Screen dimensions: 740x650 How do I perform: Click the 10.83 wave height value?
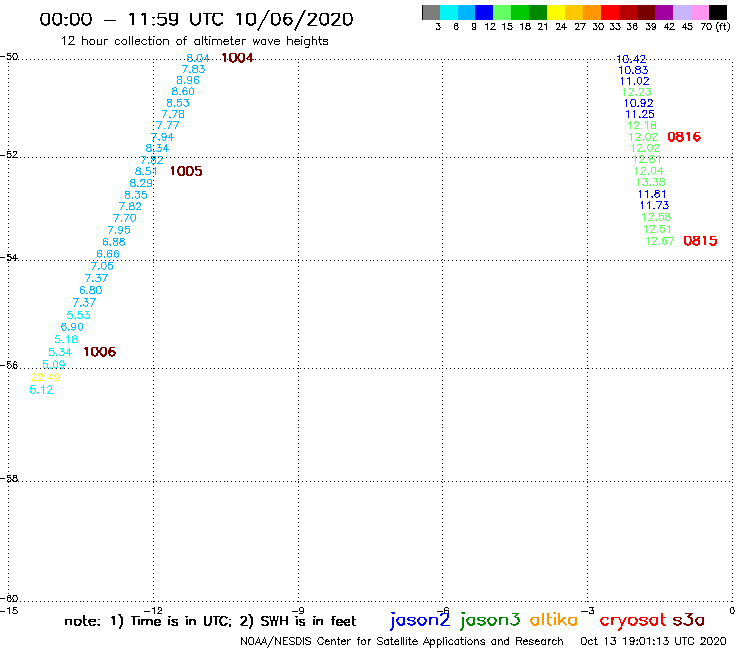click(x=633, y=70)
